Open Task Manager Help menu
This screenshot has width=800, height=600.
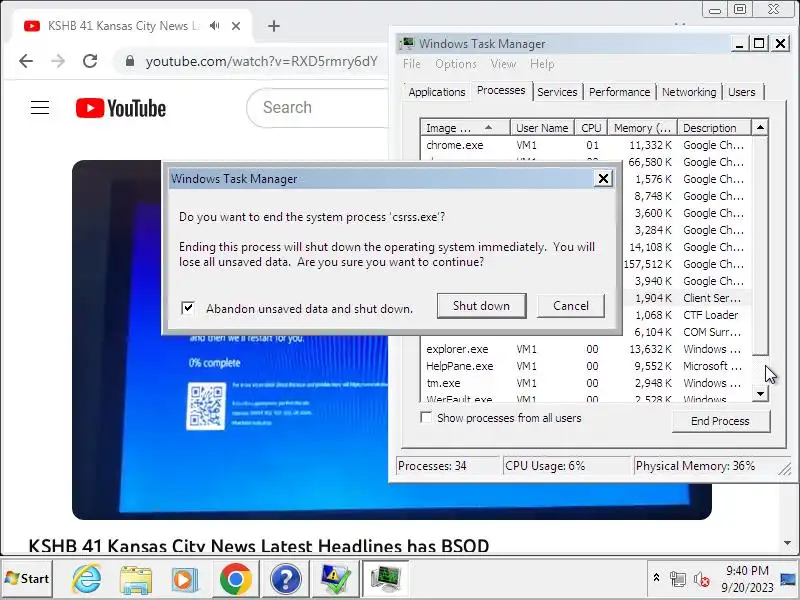(542, 64)
